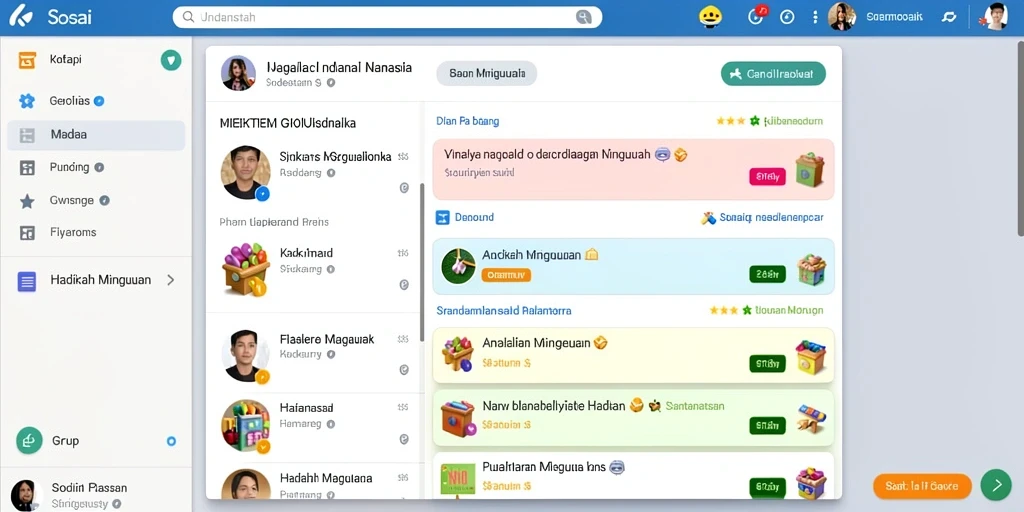Screen dimensions: 1024x512
Task: Expand Hadikah Minguuan chevron arrow
Action: (x=170, y=280)
